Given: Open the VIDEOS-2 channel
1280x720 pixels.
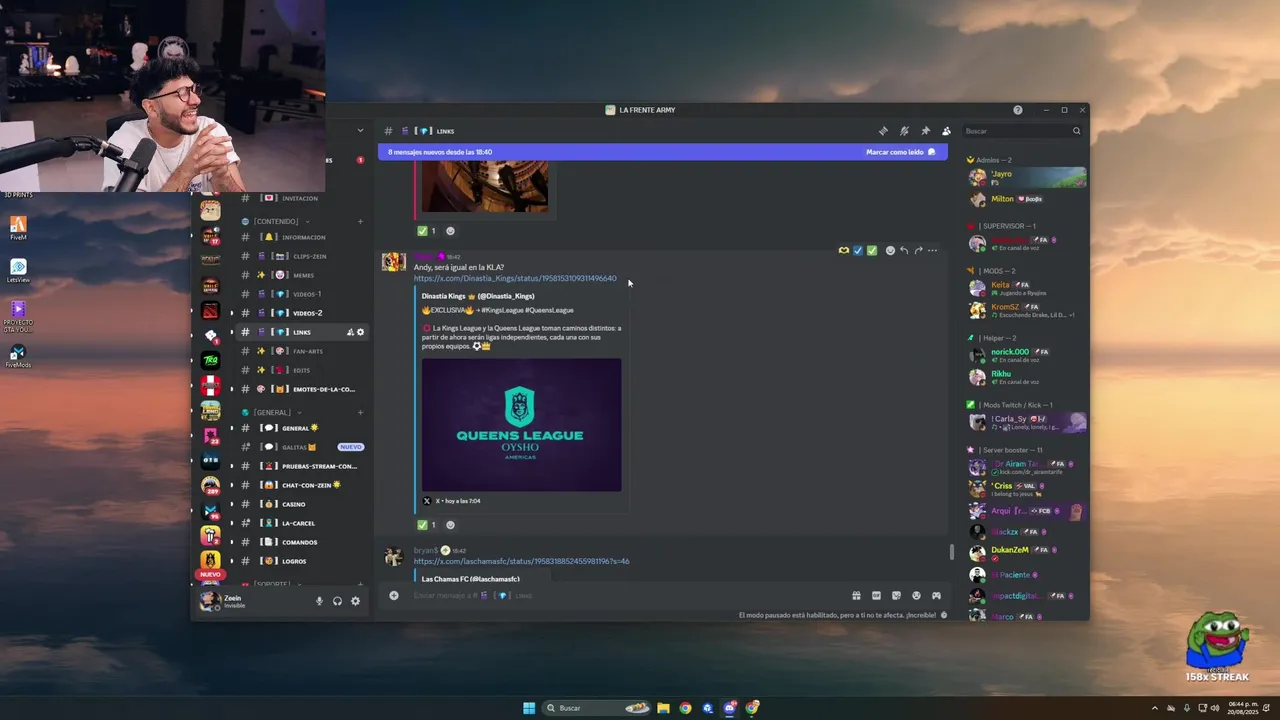Looking at the screenshot, I should pos(302,313).
